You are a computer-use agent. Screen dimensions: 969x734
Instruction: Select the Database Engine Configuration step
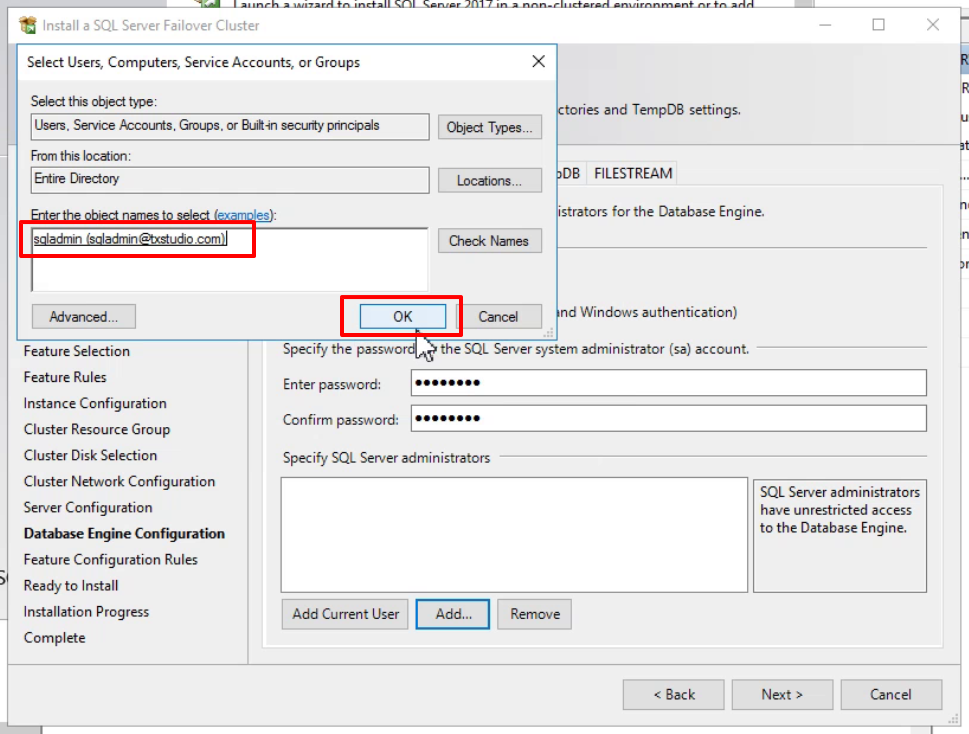tap(124, 533)
